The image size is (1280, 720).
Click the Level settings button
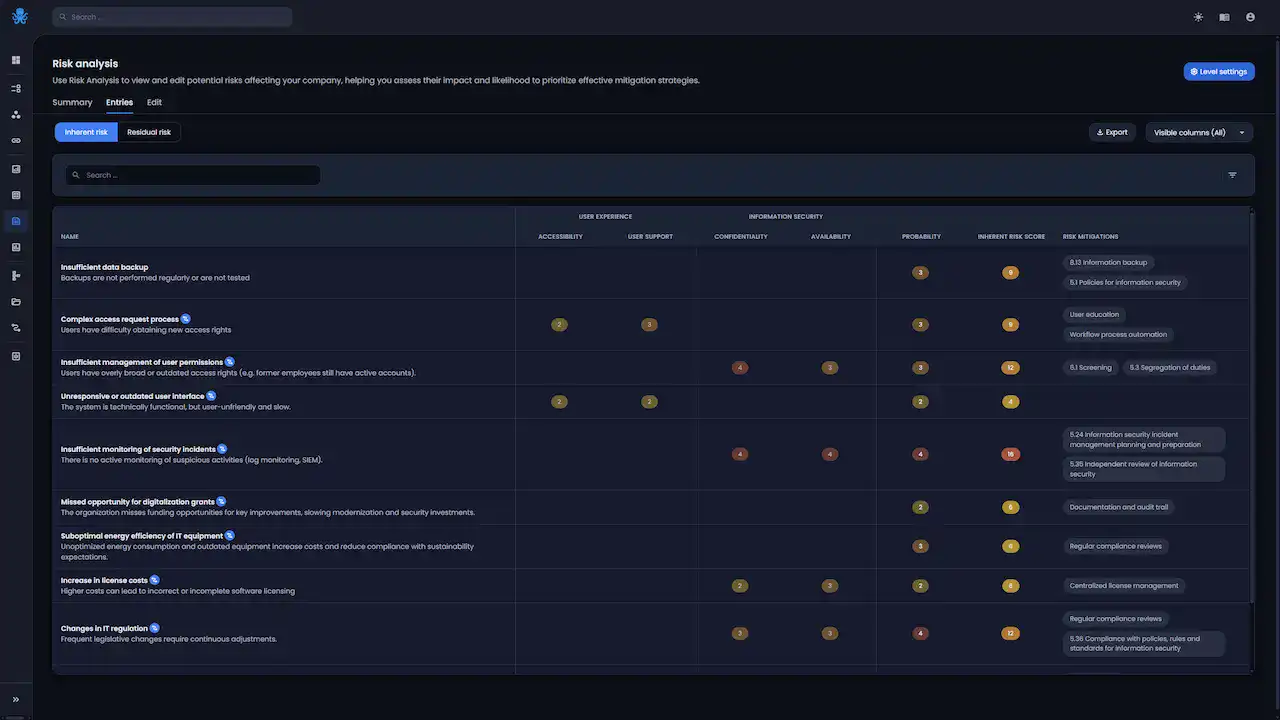(1219, 72)
